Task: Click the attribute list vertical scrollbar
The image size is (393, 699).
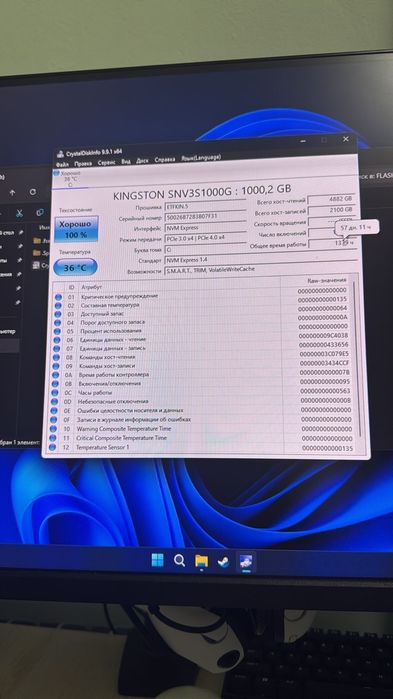Action: [356, 359]
